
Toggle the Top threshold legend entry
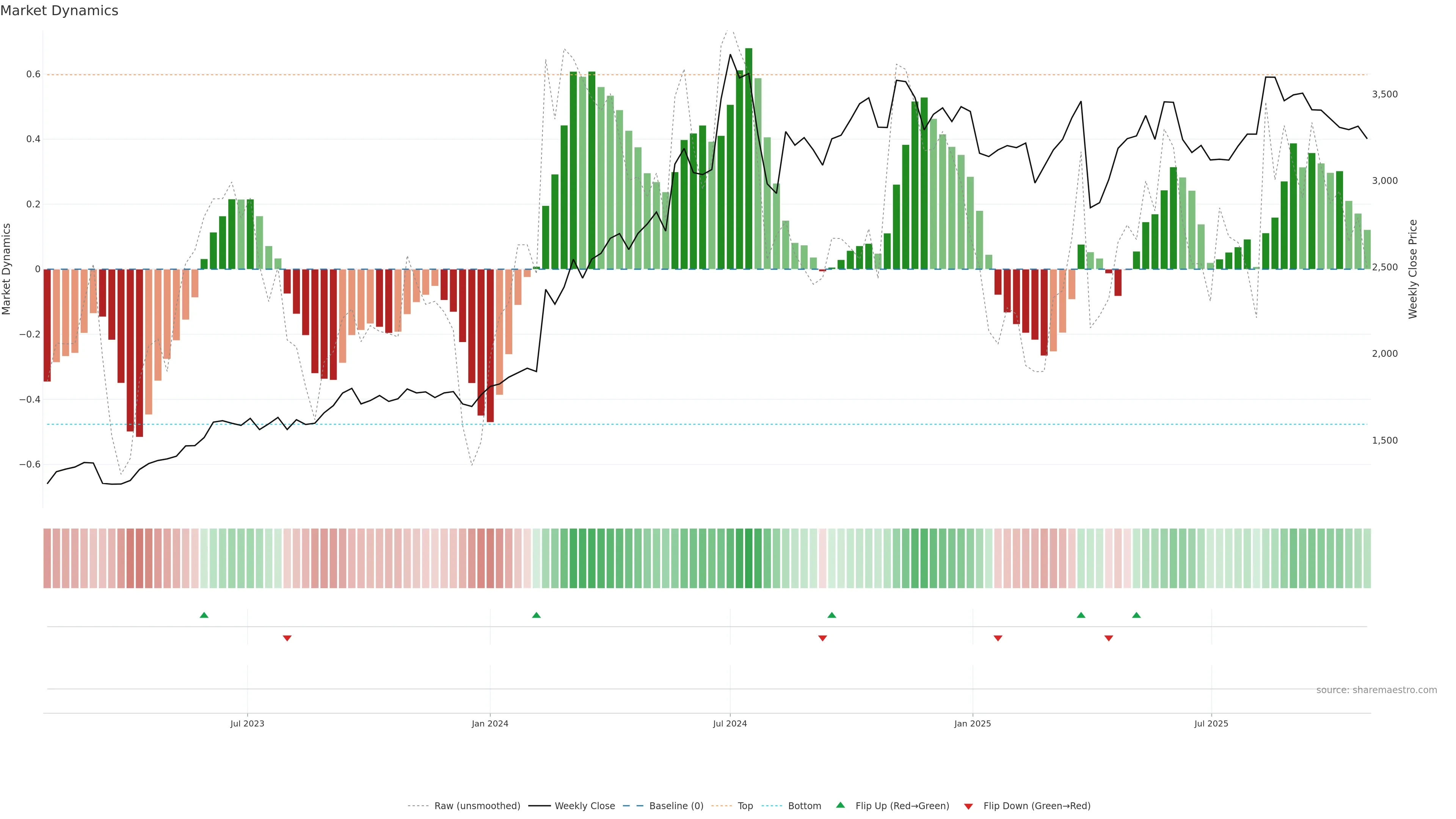[x=745, y=806]
